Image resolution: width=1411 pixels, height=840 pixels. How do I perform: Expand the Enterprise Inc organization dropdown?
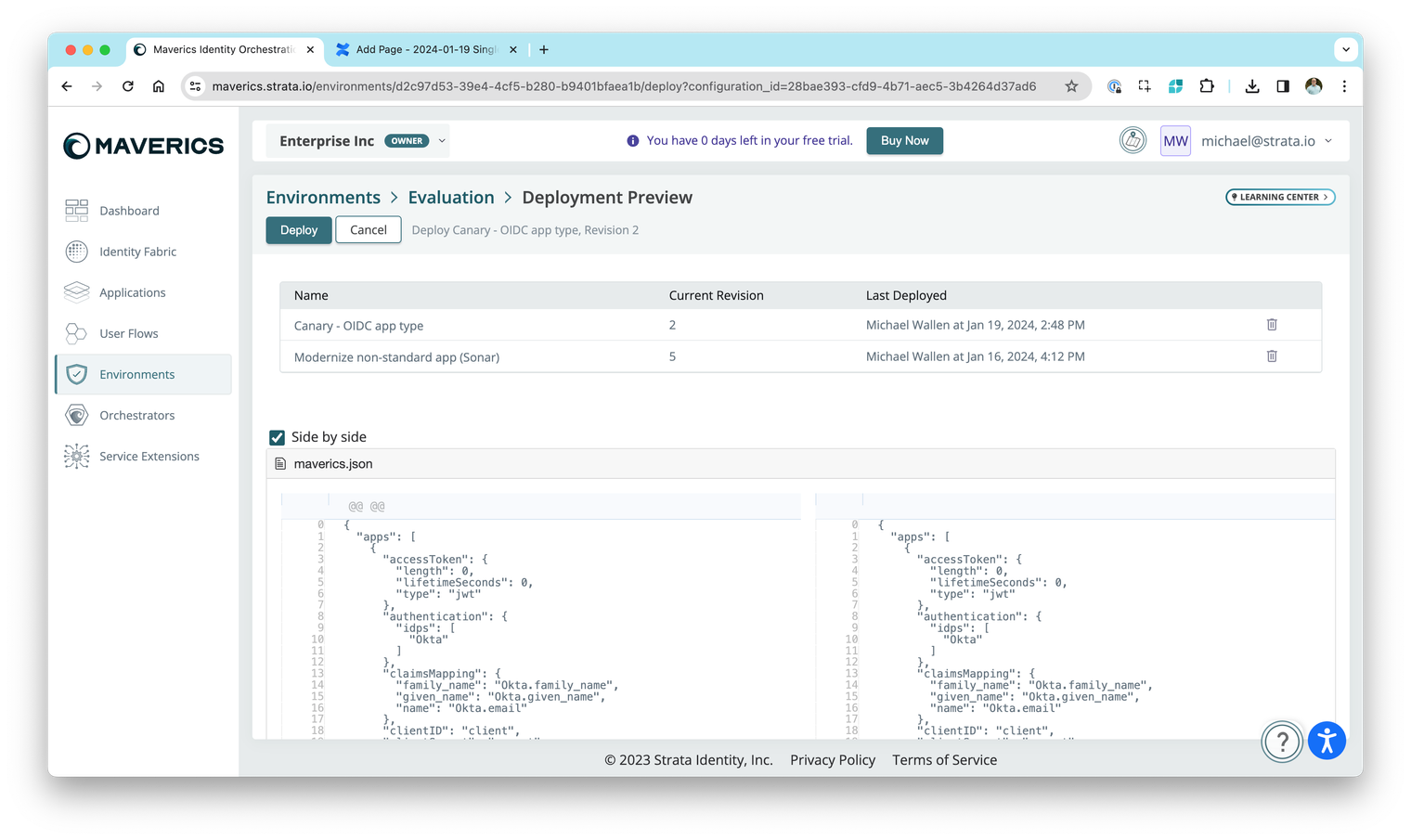click(x=442, y=141)
